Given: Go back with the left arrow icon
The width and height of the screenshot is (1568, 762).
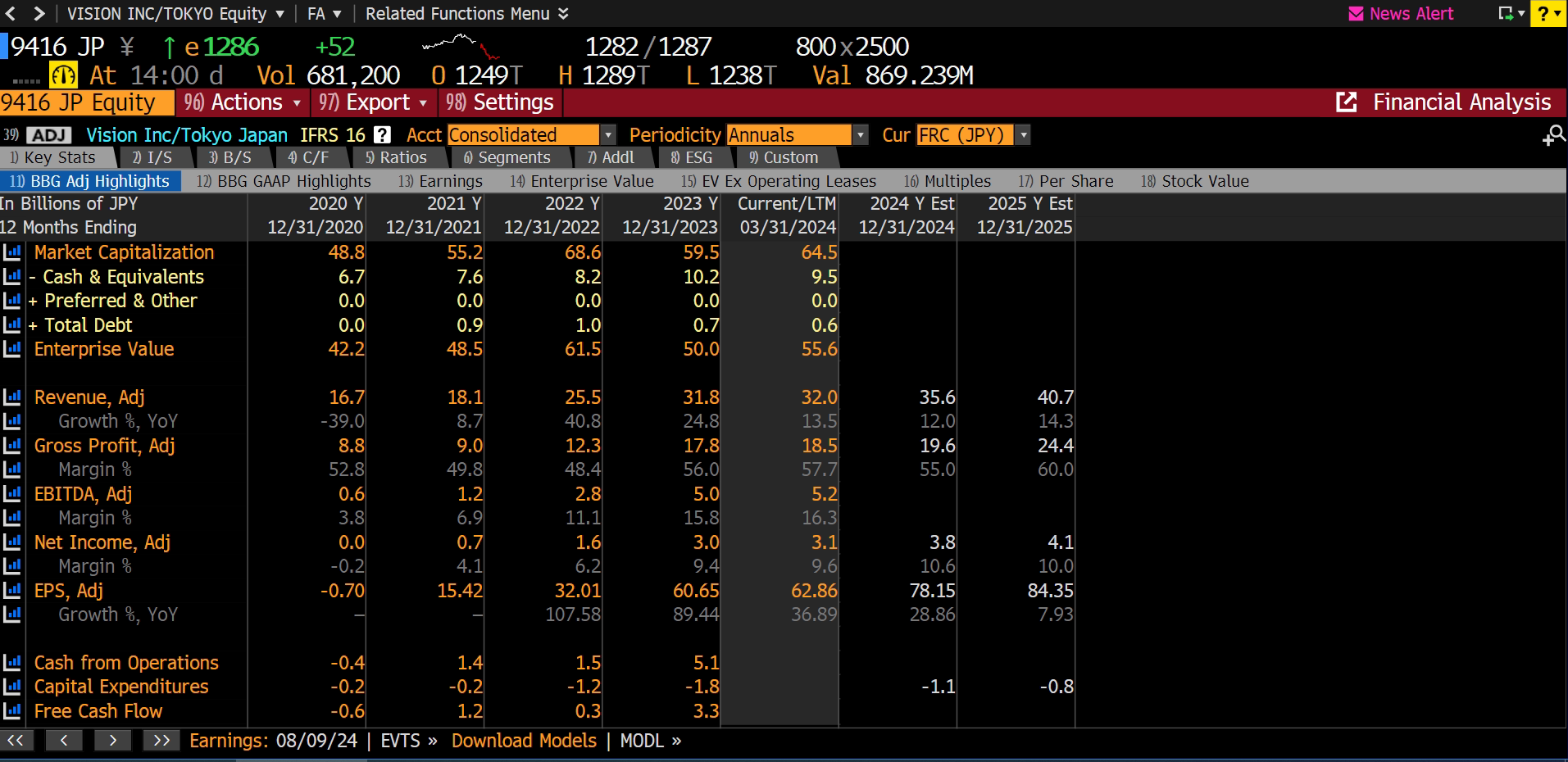Looking at the screenshot, I should coord(11,14).
